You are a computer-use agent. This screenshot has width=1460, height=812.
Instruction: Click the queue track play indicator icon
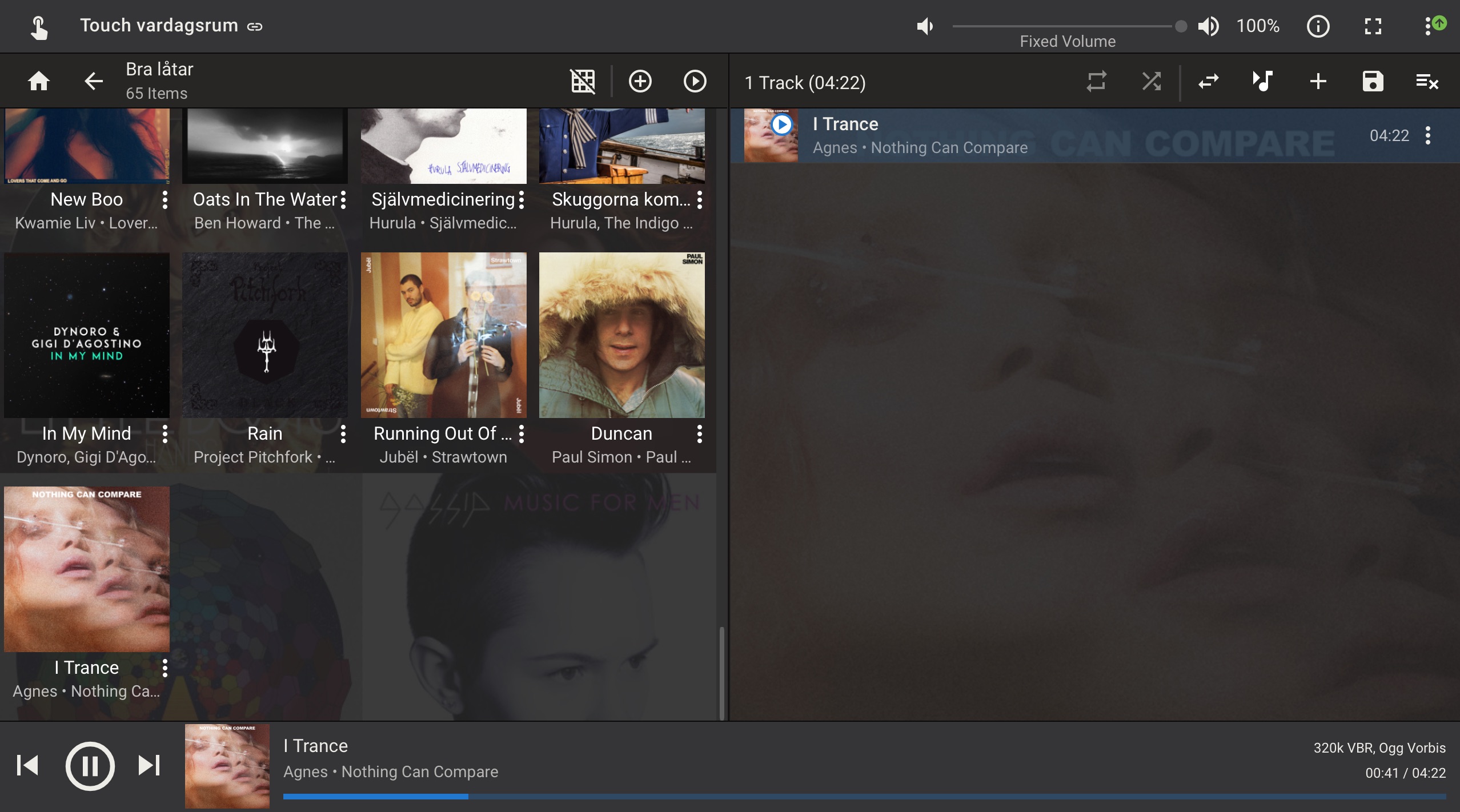click(781, 124)
